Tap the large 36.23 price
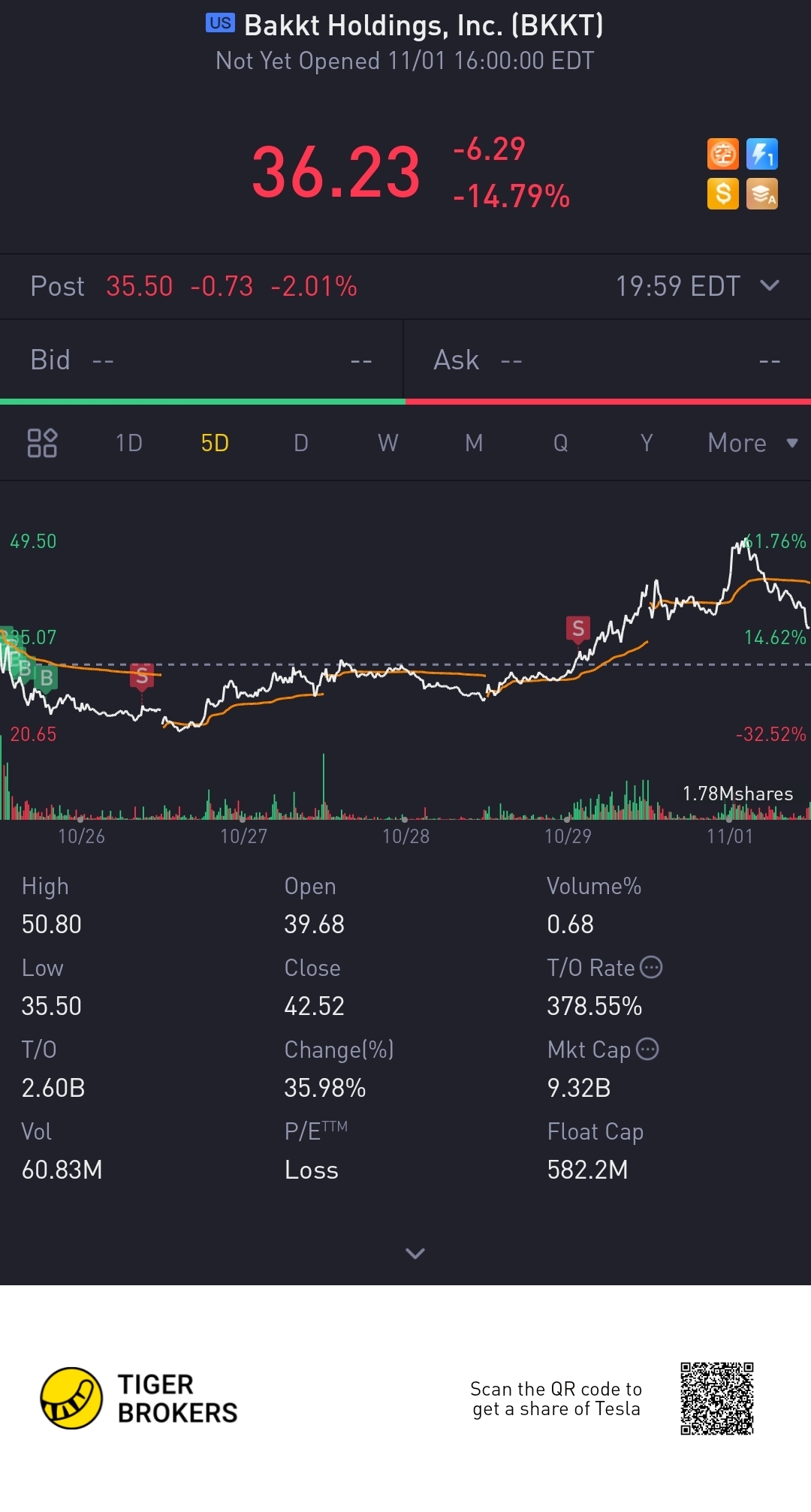 336,173
